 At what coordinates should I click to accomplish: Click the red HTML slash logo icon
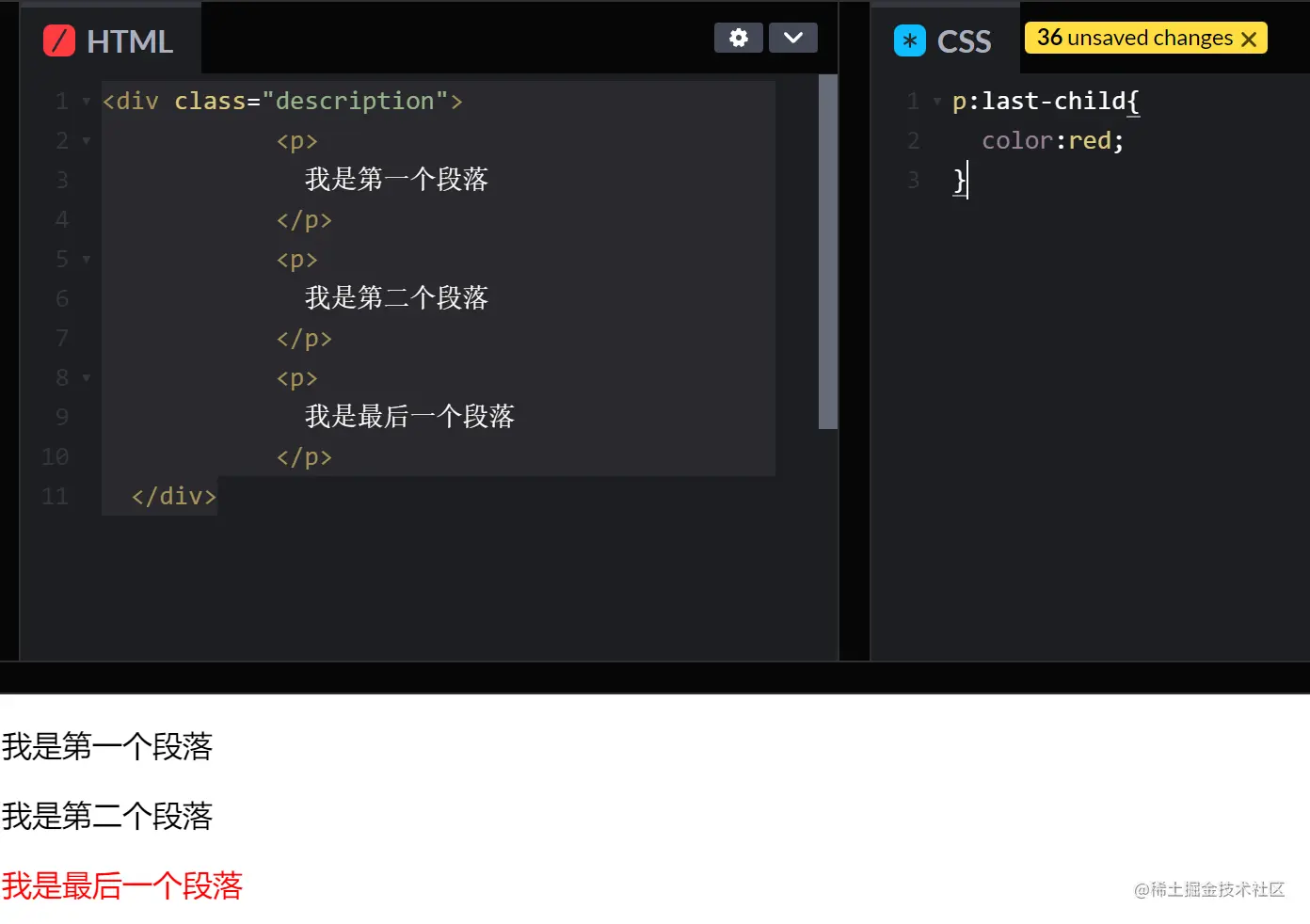coord(59,40)
